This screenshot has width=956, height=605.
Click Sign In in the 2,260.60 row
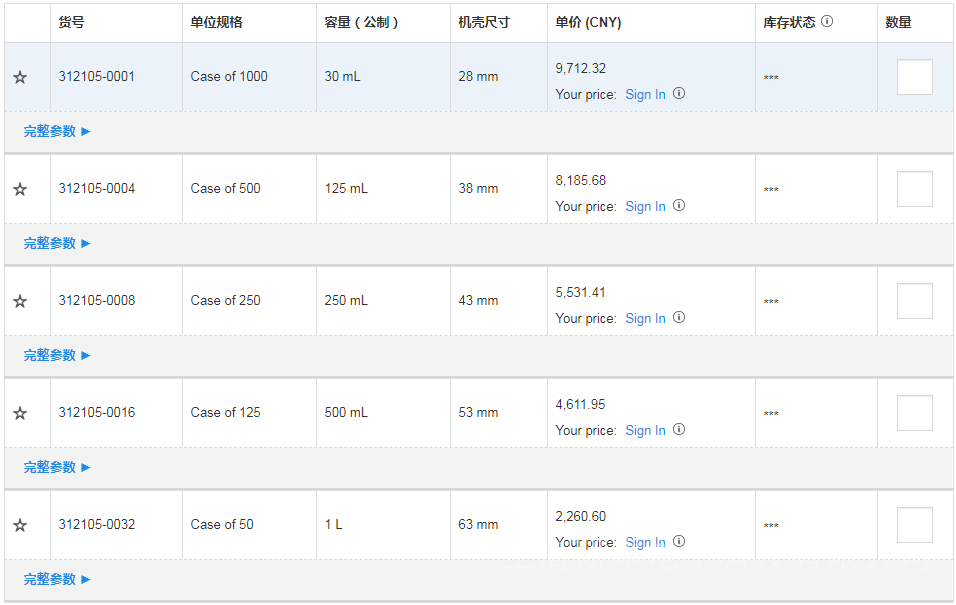click(x=645, y=542)
